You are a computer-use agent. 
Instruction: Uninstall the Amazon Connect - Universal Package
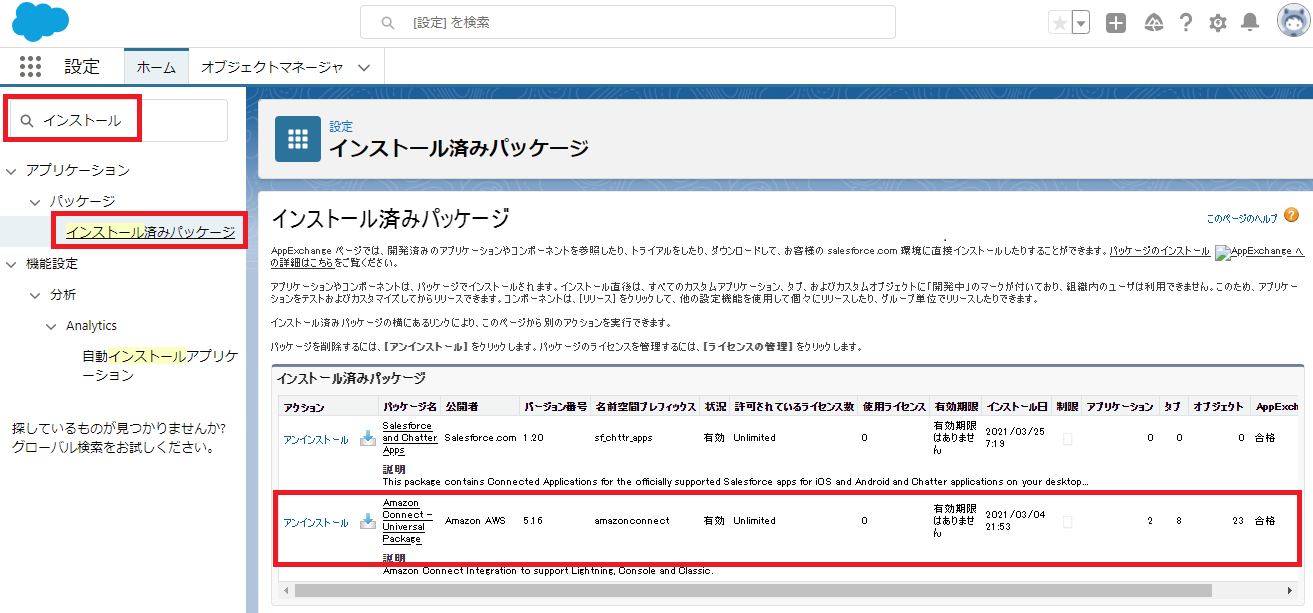point(316,522)
